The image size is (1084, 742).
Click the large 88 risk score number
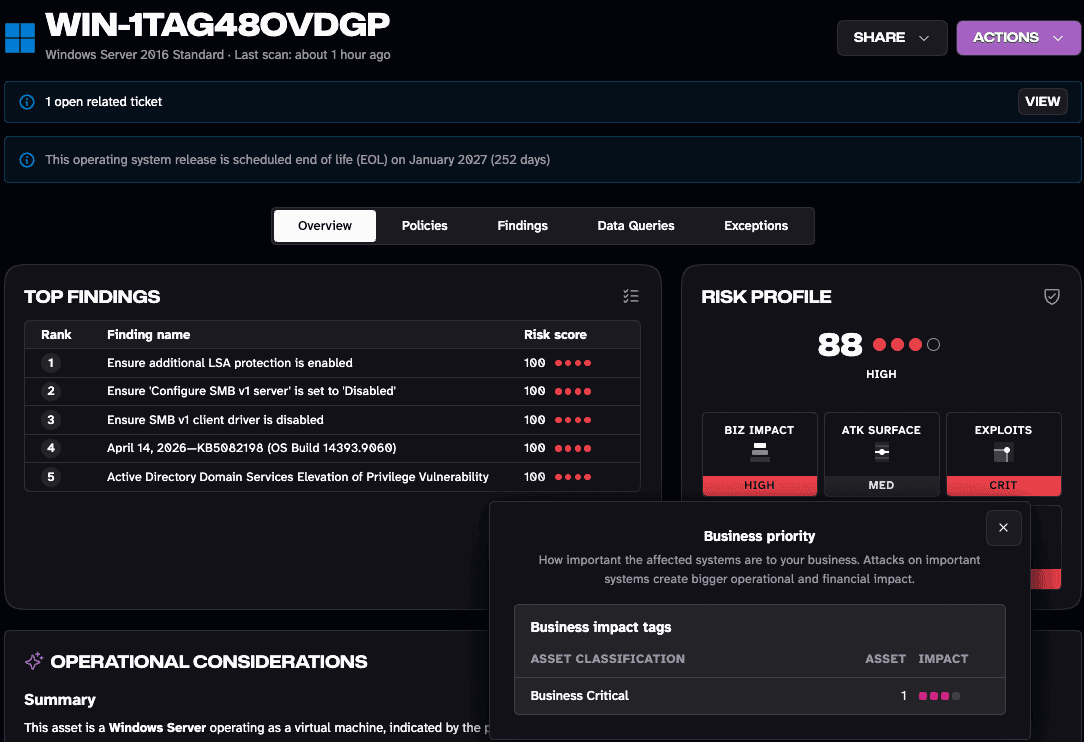(x=840, y=344)
